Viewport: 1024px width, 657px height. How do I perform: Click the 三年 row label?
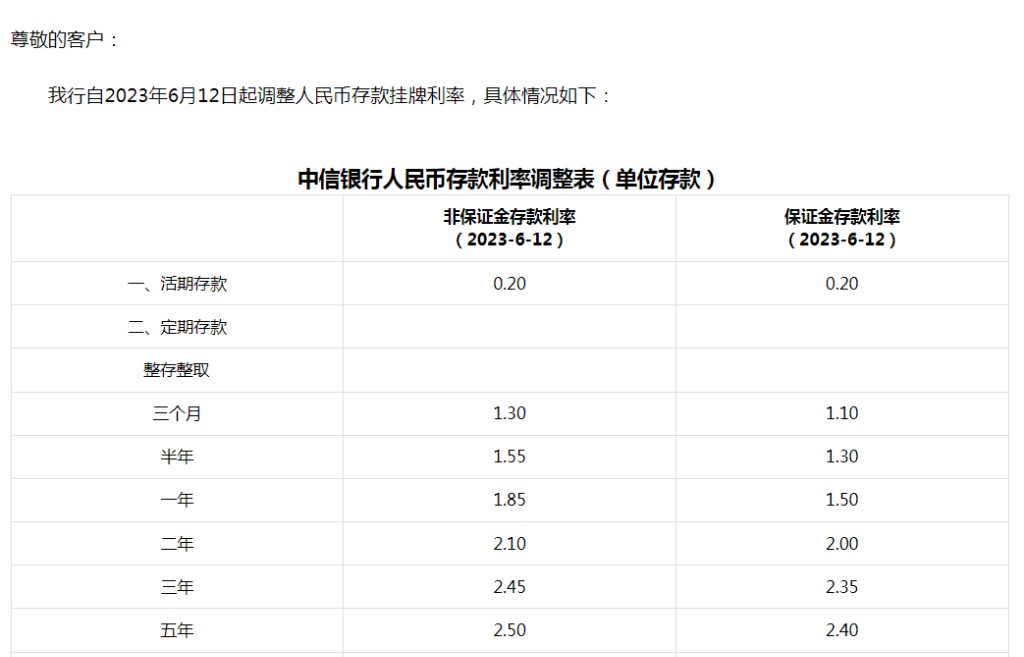[177, 586]
